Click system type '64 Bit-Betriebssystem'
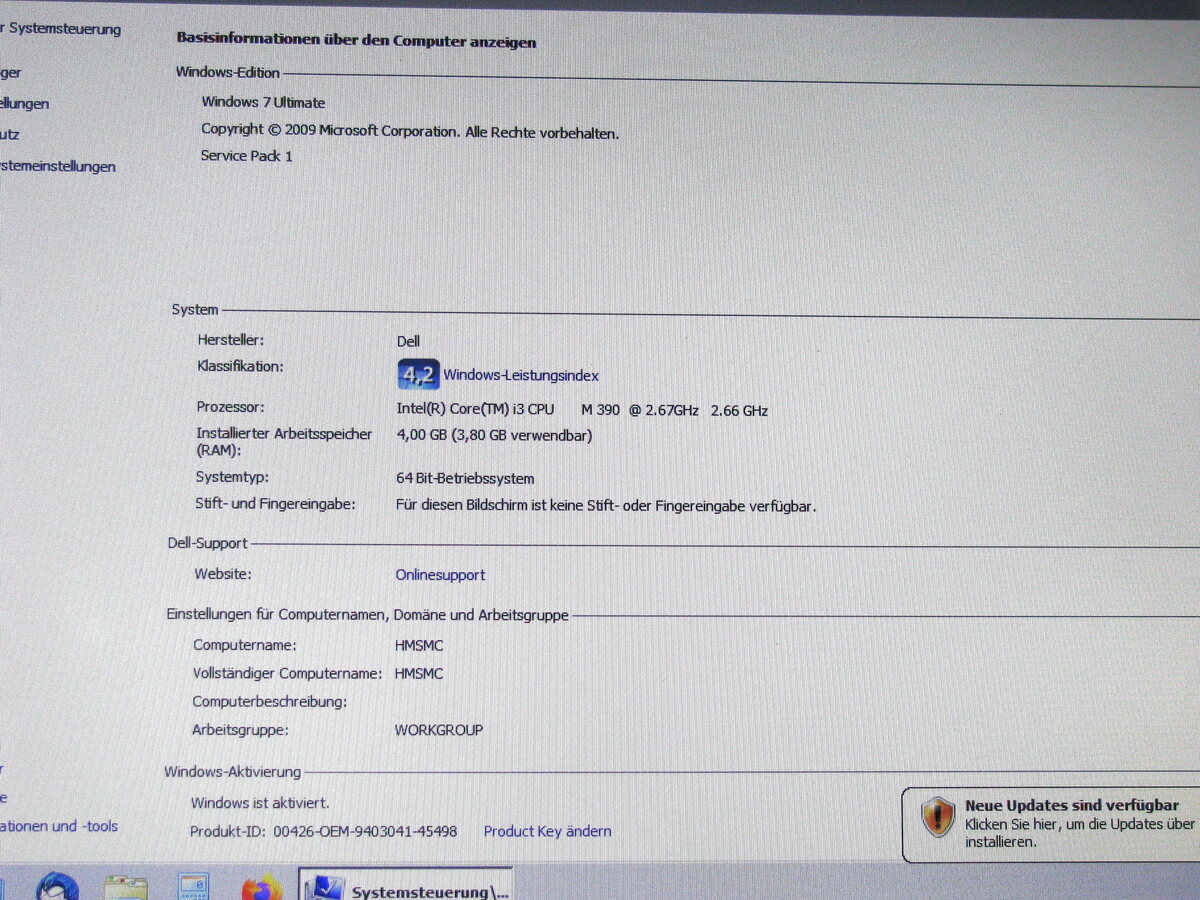The height and width of the screenshot is (900, 1200). [x=465, y=479]
